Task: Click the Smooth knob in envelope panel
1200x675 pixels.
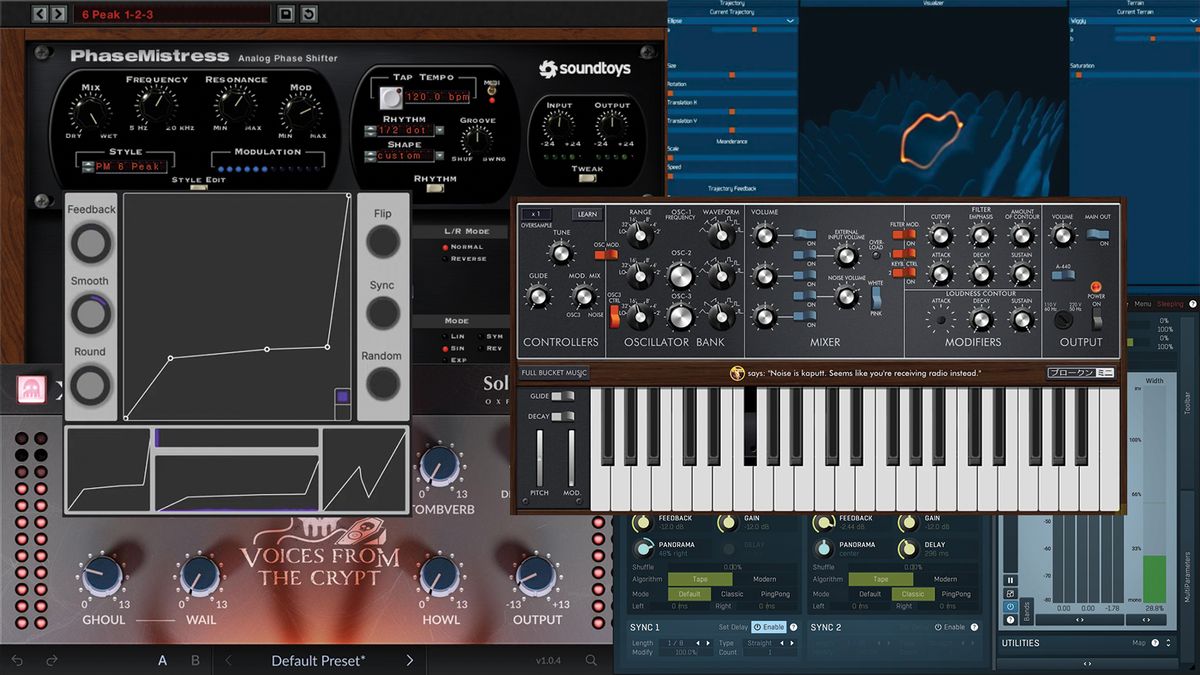Action: tap(91, 314)
